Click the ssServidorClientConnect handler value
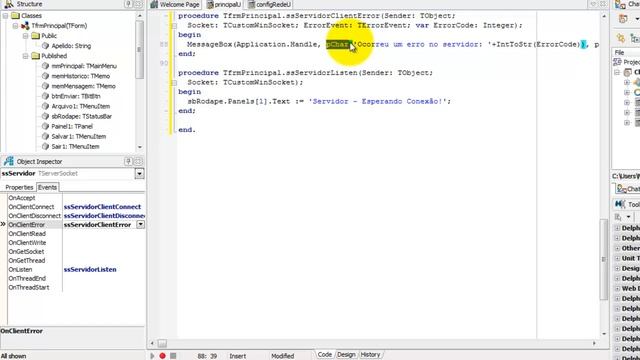The width and height of the screenshot is (640, 360). [x=102, y=207]
